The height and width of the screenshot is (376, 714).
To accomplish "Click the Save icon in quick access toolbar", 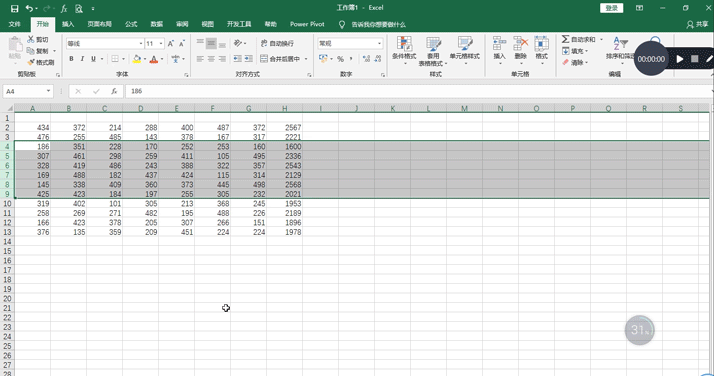I will point(15,8).
